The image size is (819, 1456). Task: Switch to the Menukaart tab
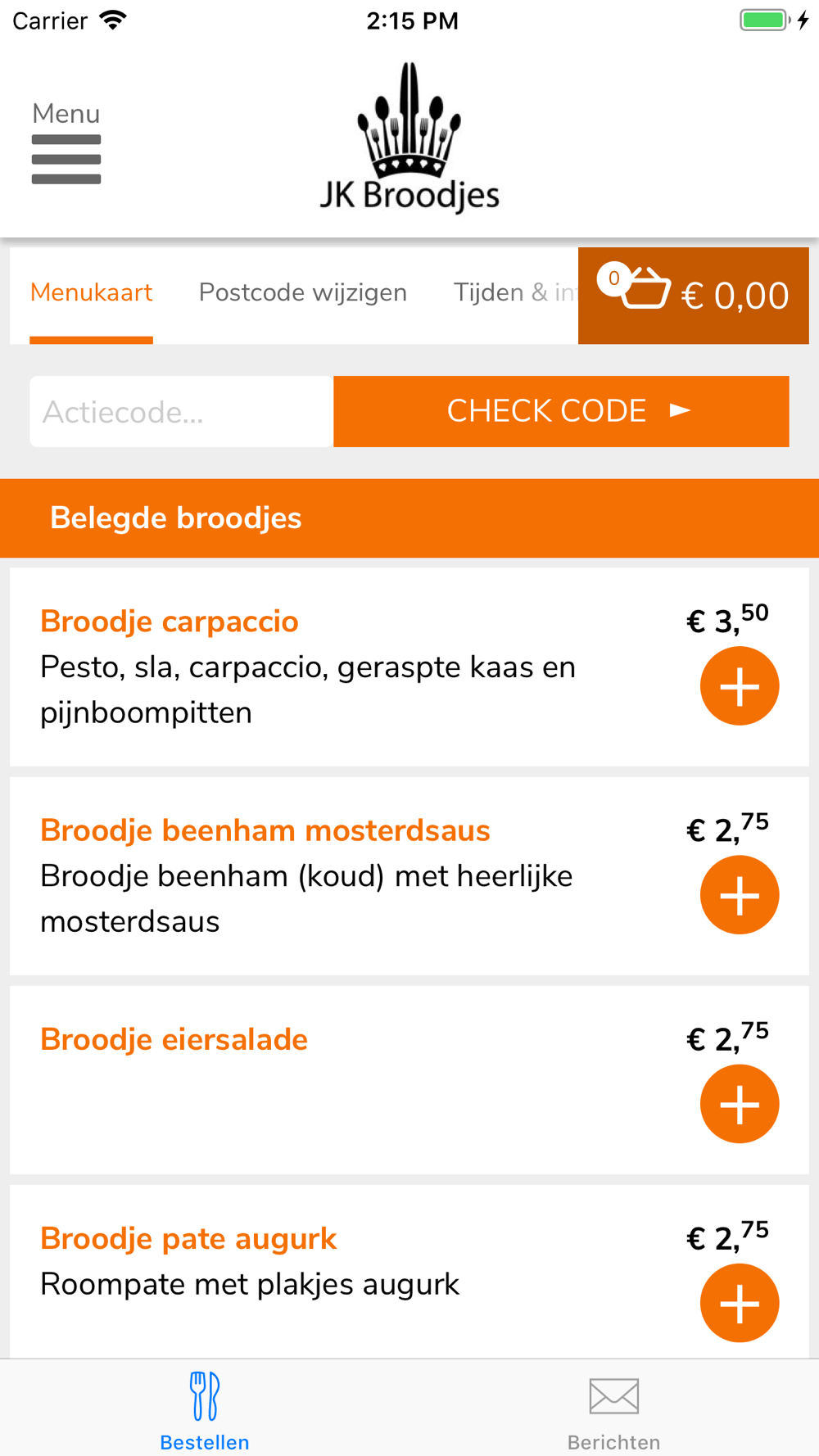(x=92, y=293)
